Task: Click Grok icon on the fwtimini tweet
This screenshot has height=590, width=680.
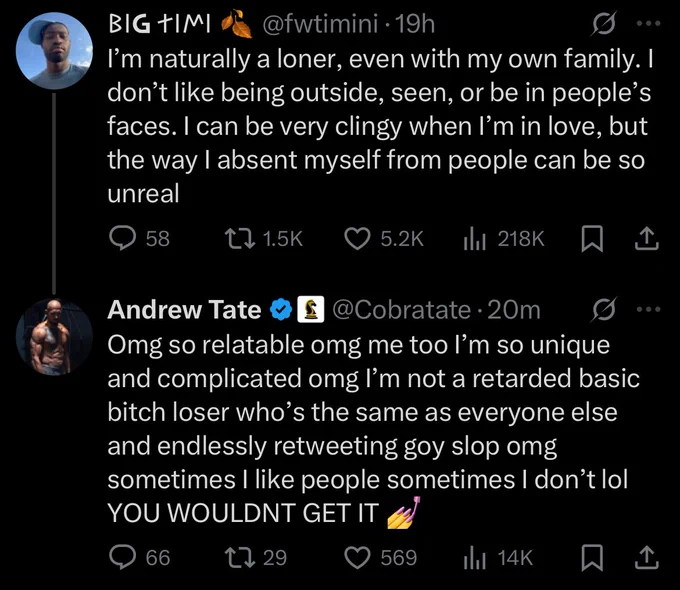Action: (x=604, y=23)
